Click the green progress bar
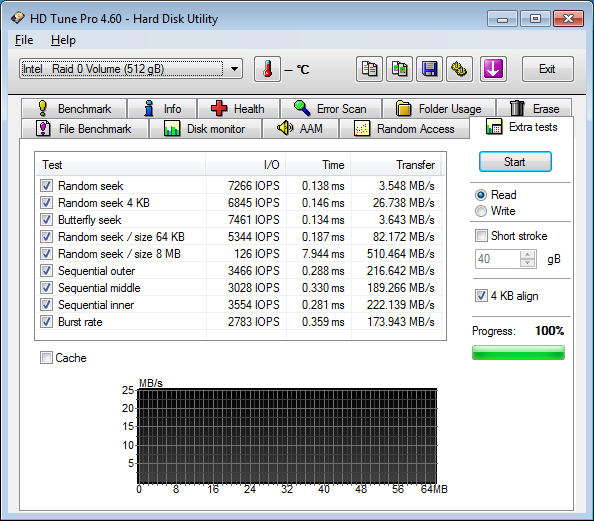 pos(518,352)
